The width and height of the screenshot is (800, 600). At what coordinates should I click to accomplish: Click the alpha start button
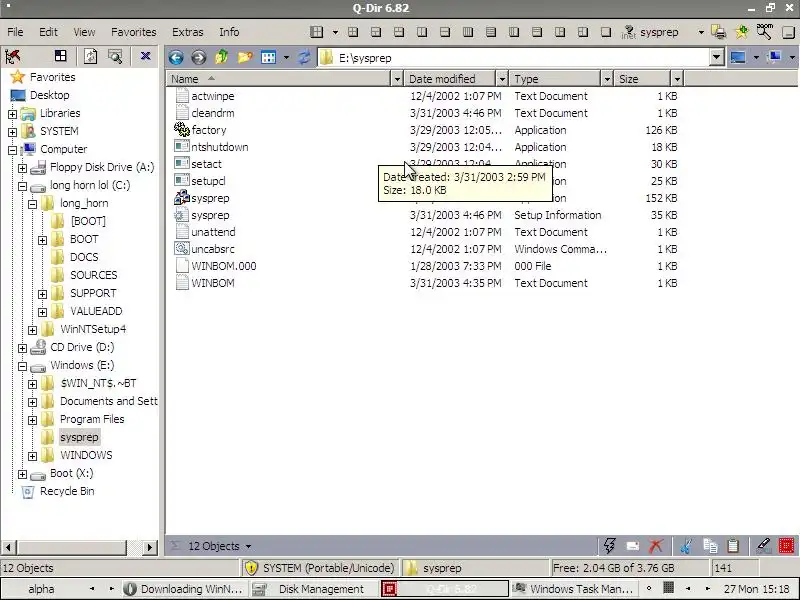(41, 589)
